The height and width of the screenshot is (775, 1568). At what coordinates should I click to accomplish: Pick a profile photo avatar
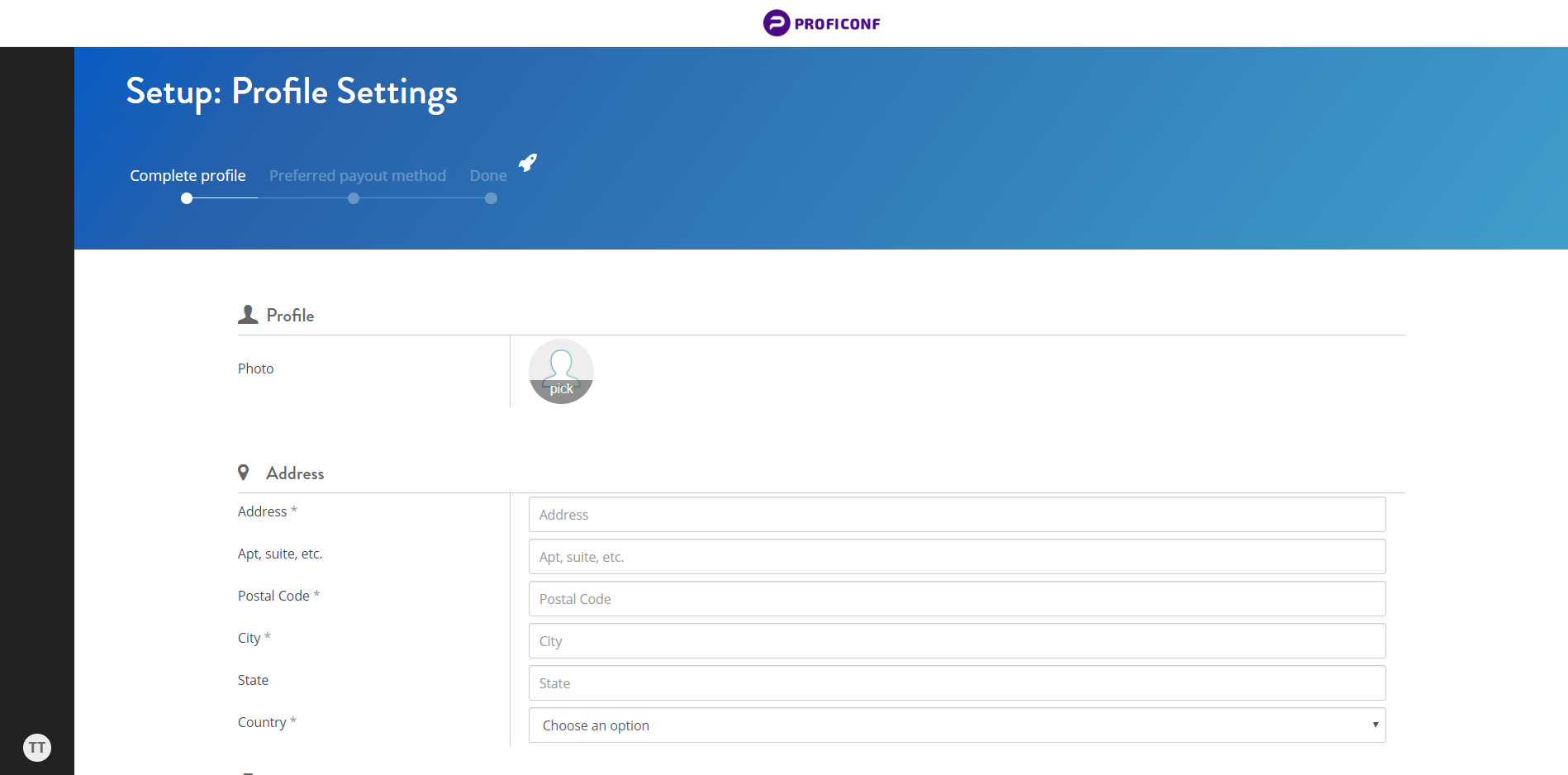[561, 372]
